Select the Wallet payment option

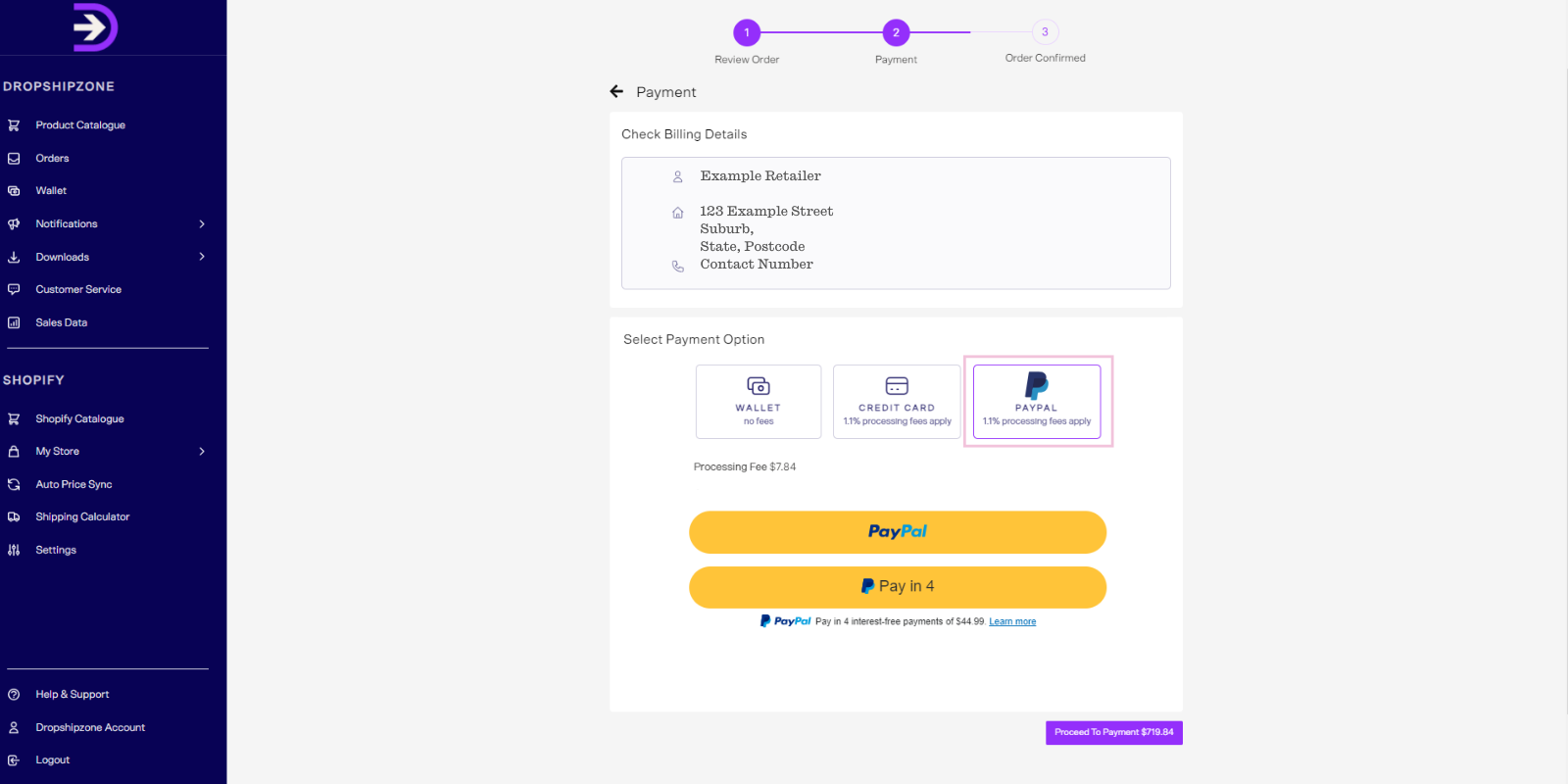pyautogui.click(x=759, y=402)
